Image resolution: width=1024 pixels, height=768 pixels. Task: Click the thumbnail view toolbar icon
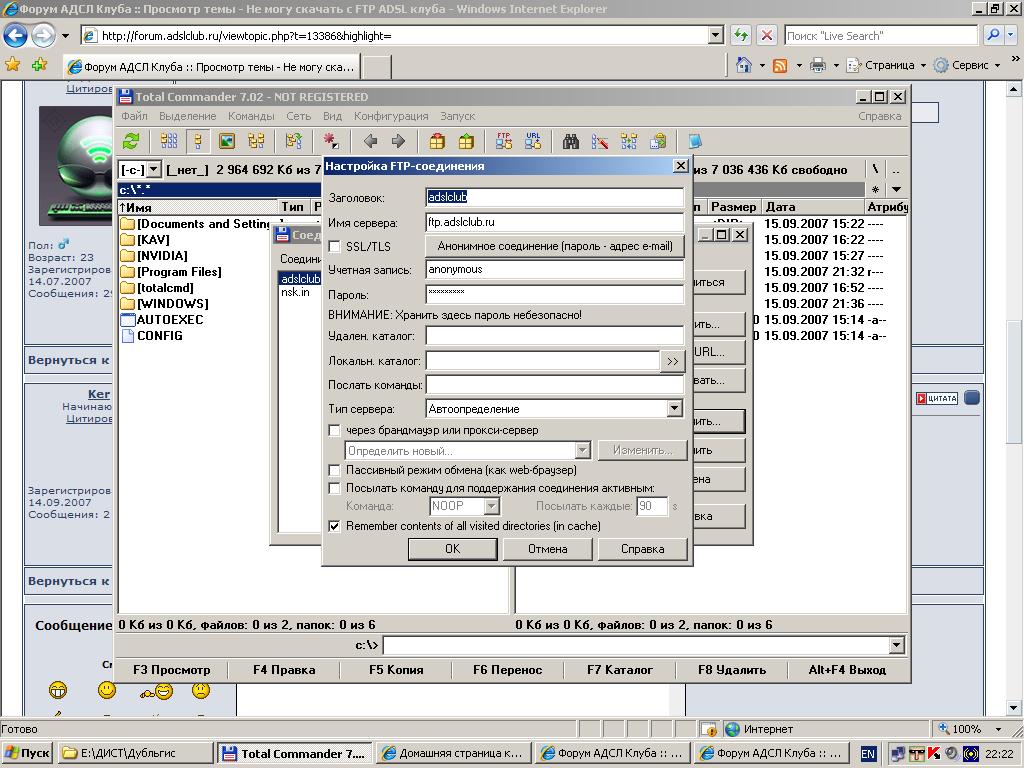(x=227, y=142)
